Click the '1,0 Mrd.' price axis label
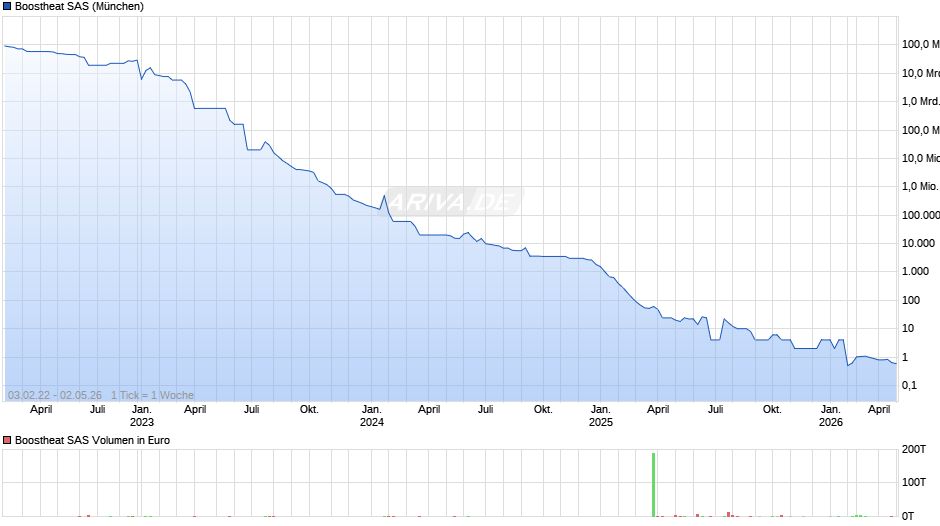 click(921, 101)
